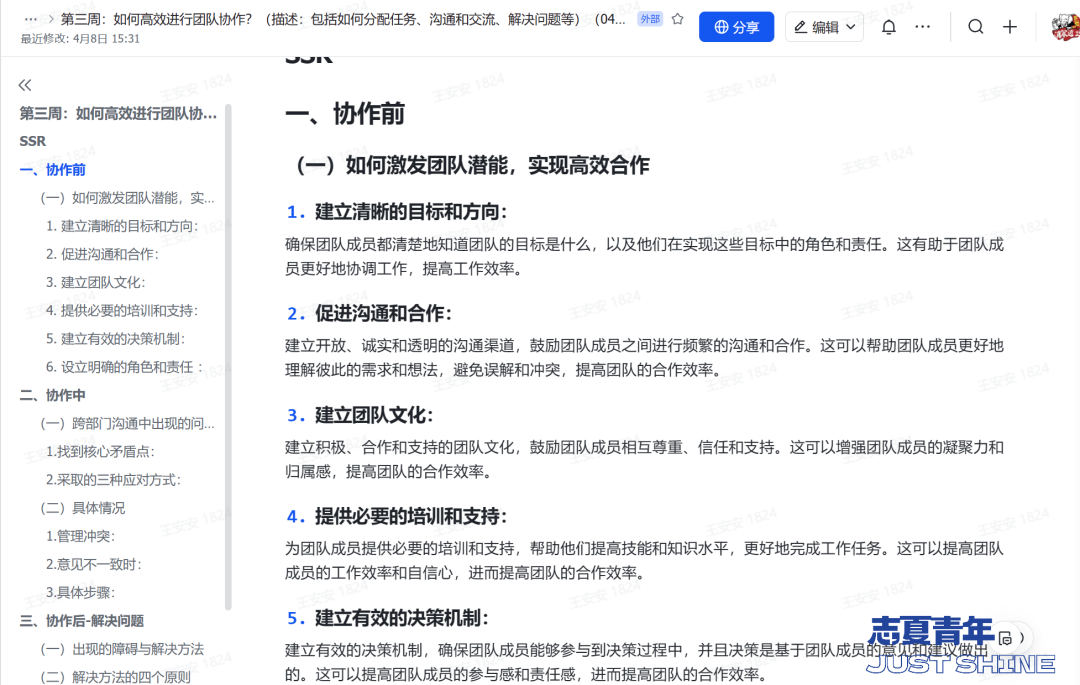Click the search magnifier icon
The height and width of the screenshot is (685, 1080).
tap(975, 27)
